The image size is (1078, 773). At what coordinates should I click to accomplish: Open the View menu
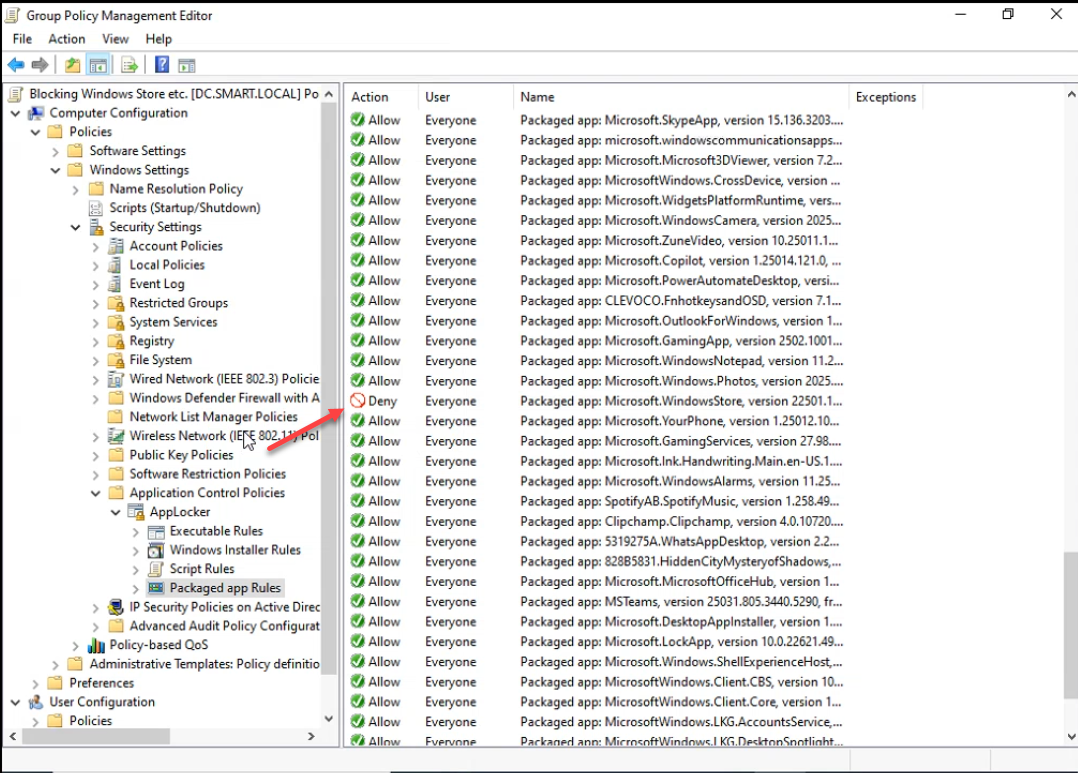[116, 39]
